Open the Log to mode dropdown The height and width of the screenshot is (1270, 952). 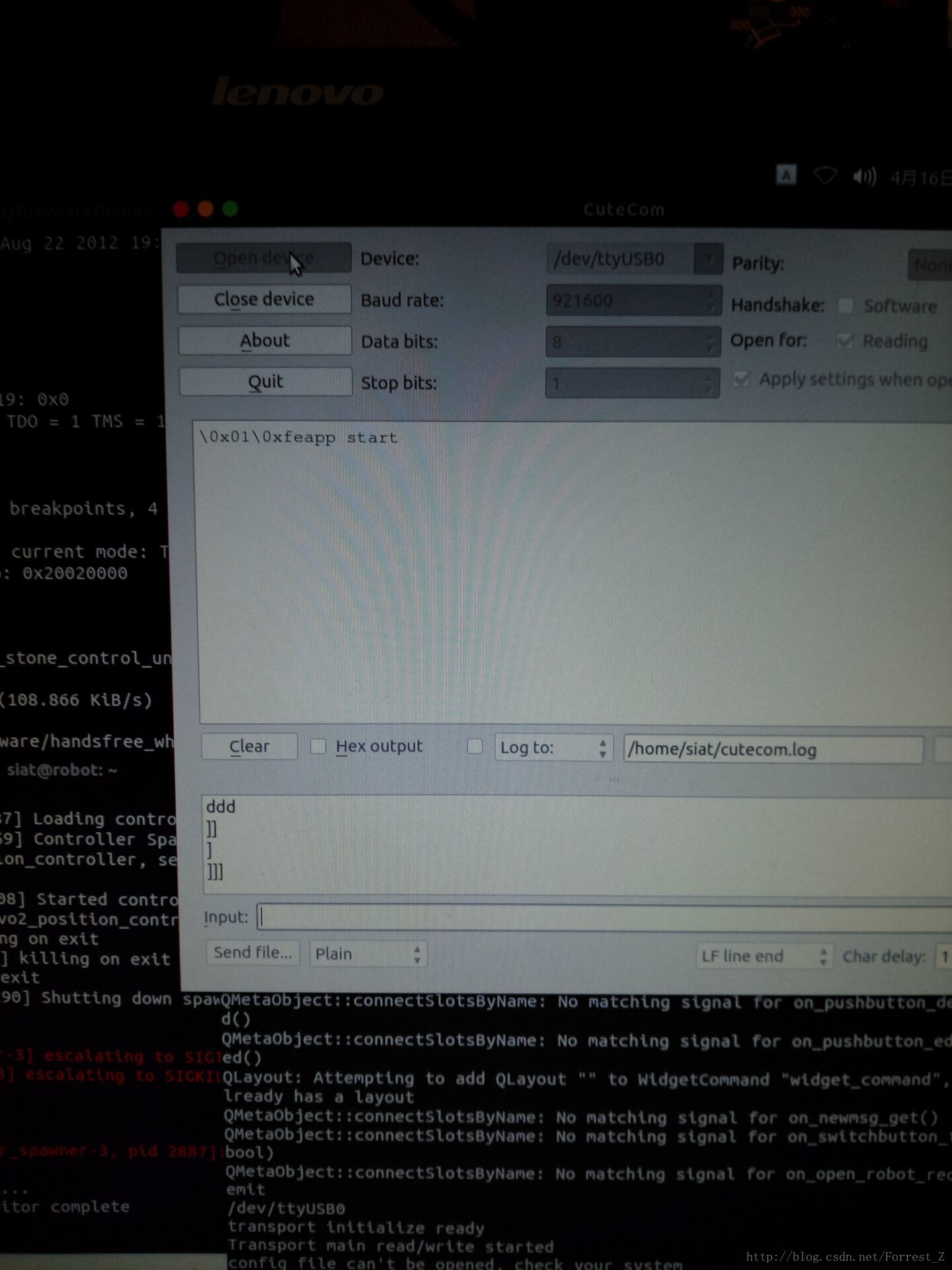pos(554,748)
